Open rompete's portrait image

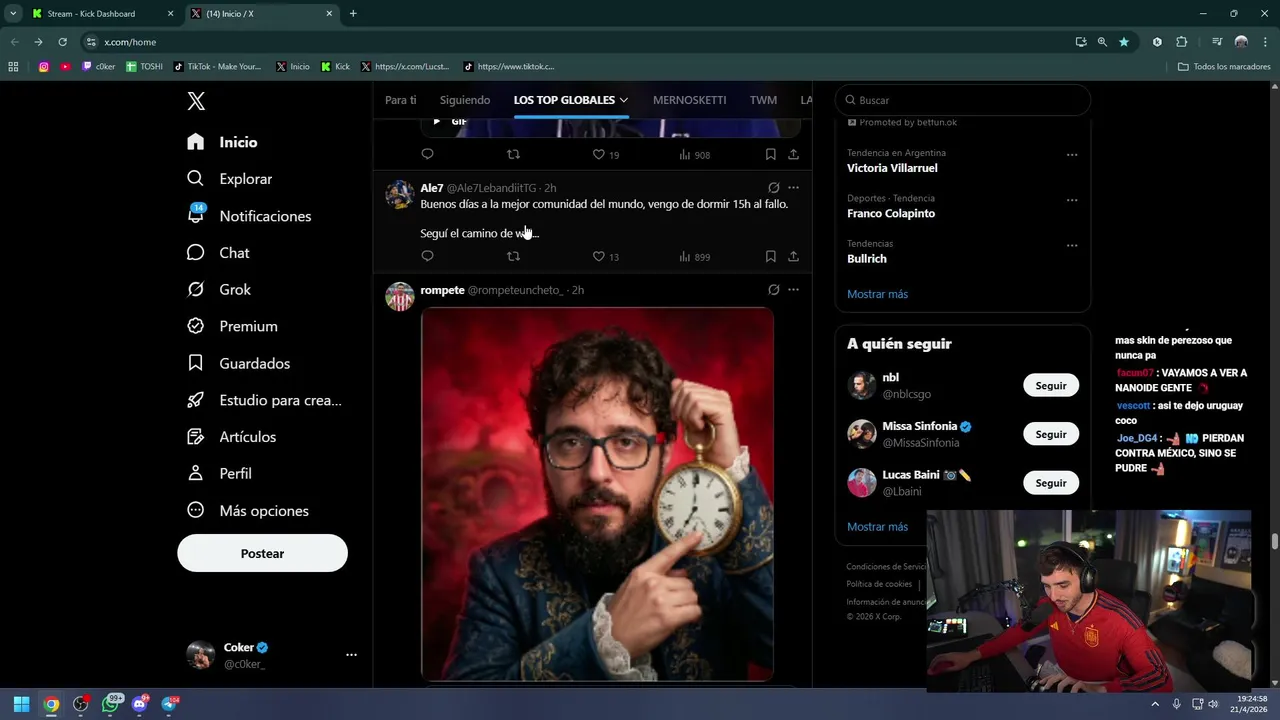click(x=597, y=494)
